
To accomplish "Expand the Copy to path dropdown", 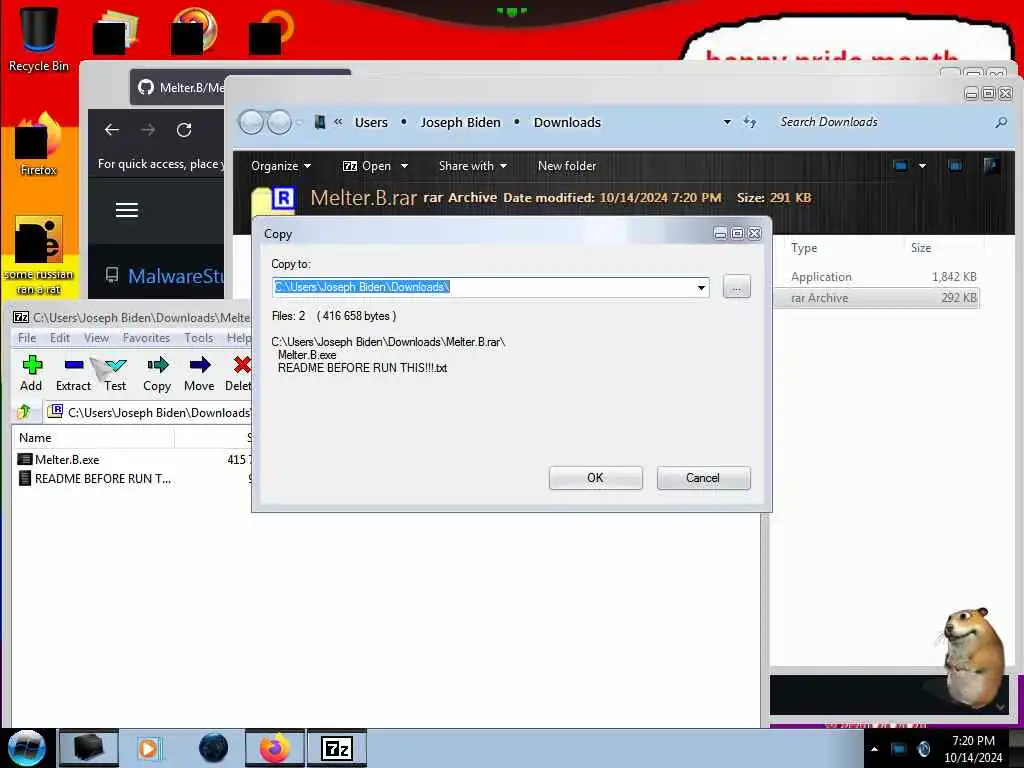I will coord(701,287).
